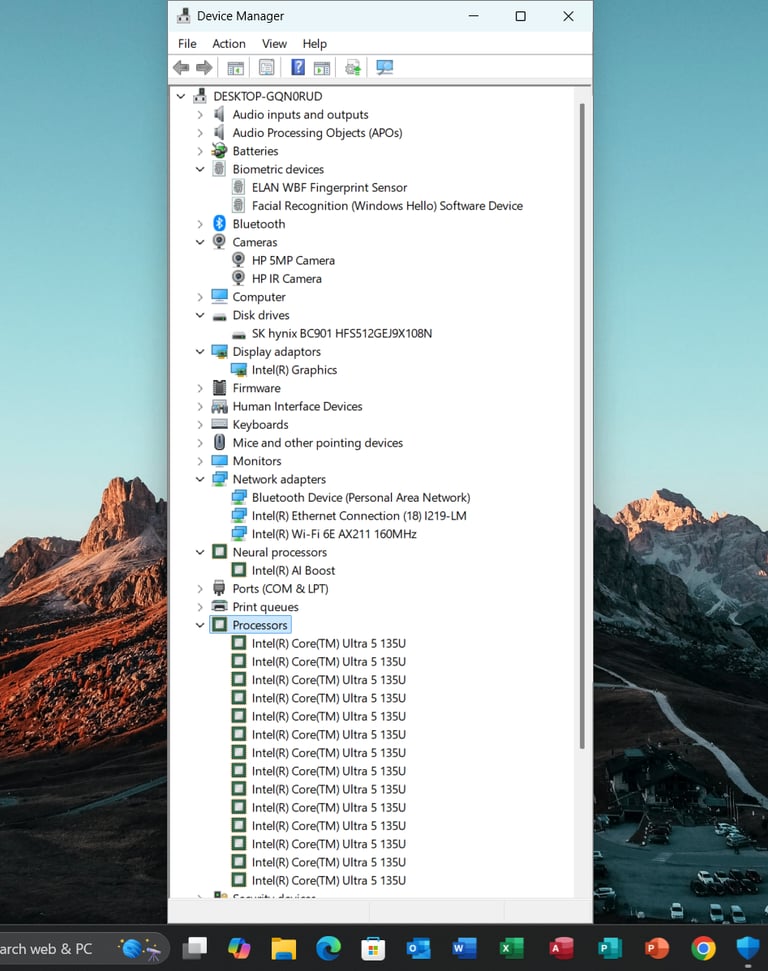This screenshot has height=971, width=768.
Task: Open the Help menu
Action: point(315,44)
